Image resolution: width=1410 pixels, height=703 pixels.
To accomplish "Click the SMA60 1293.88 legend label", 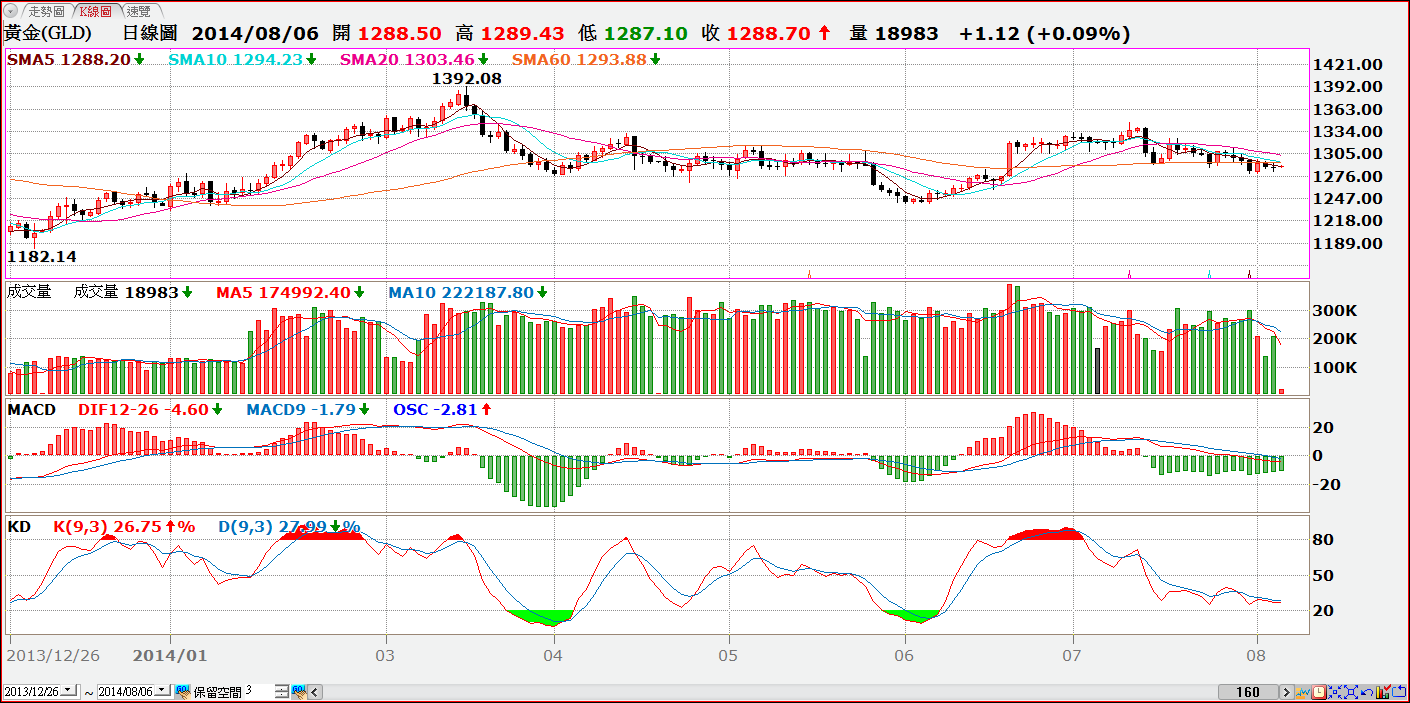I will pos(579,59).
